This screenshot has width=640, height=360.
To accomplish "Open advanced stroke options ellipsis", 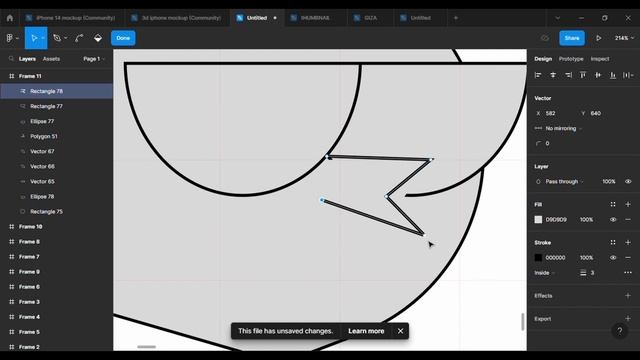I will (x=628, y=273).
